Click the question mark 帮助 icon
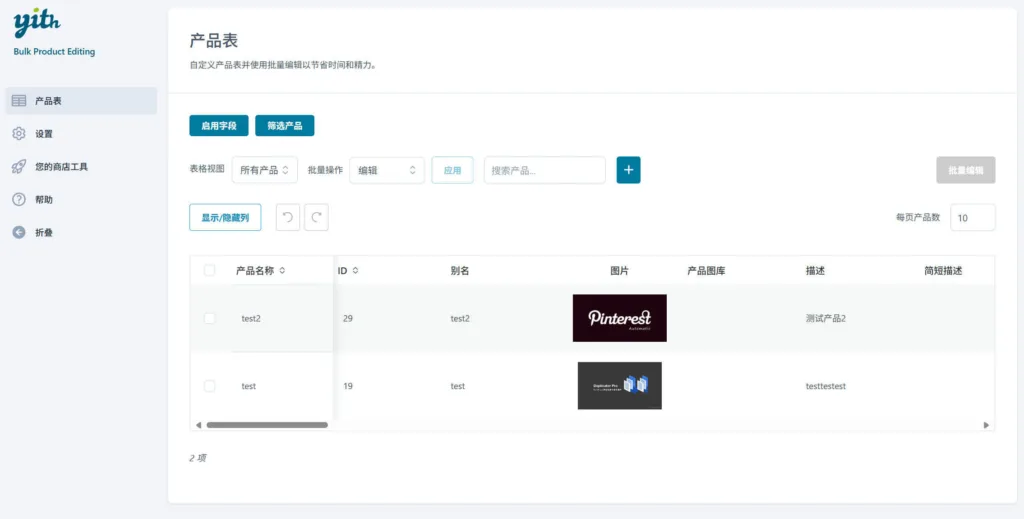Screen dimensions: 1024x519 (19, 200)
